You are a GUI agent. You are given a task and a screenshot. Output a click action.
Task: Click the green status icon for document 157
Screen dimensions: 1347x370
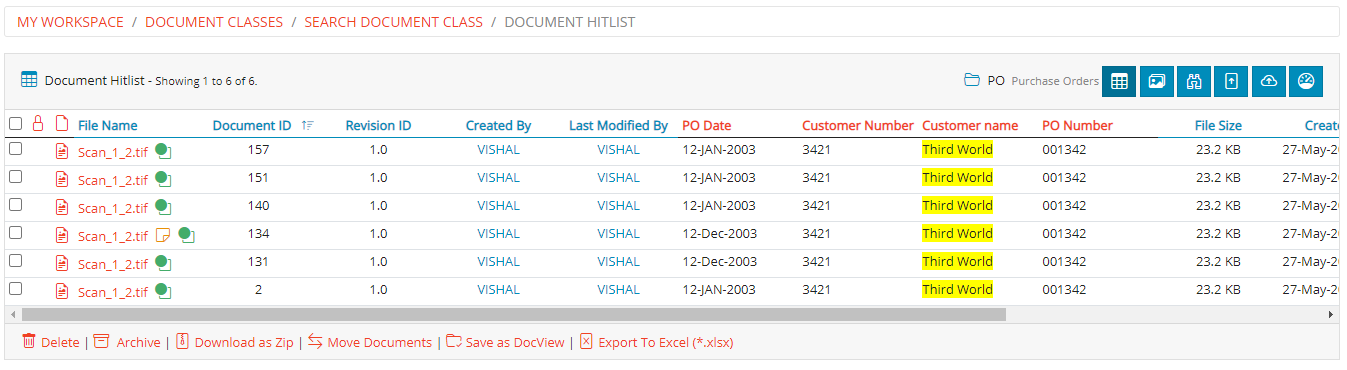tap(163, 151)
